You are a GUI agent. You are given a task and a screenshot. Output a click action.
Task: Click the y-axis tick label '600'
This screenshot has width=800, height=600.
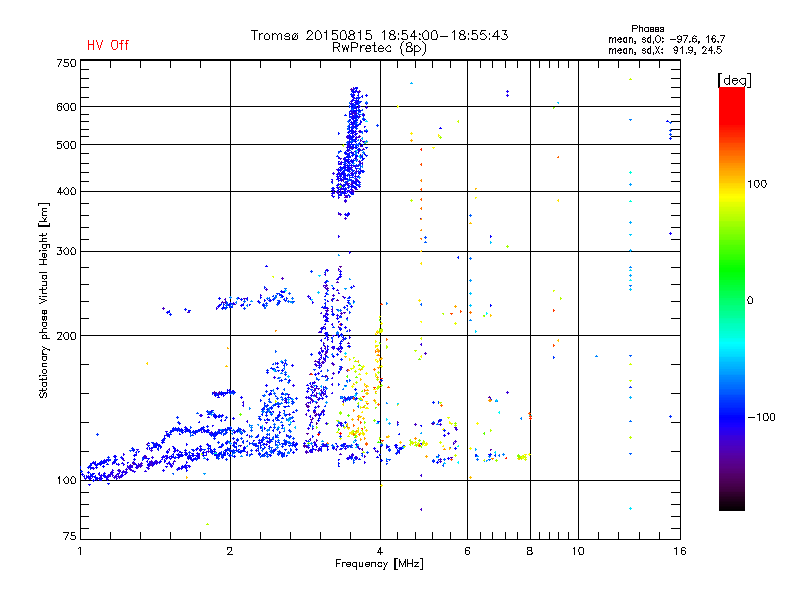(67, 107)
